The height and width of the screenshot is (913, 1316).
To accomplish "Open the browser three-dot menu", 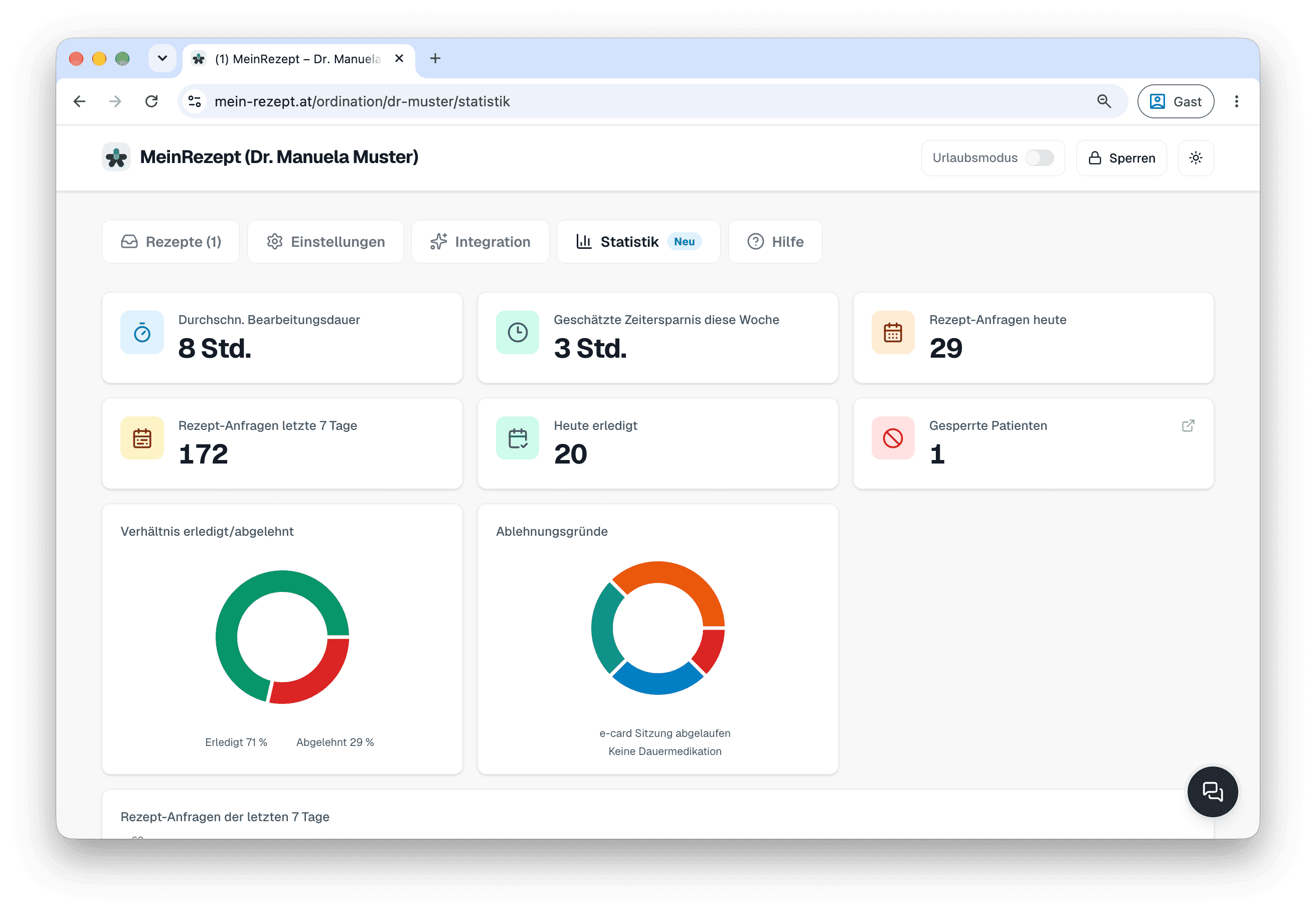I will tap(1236, 102).
